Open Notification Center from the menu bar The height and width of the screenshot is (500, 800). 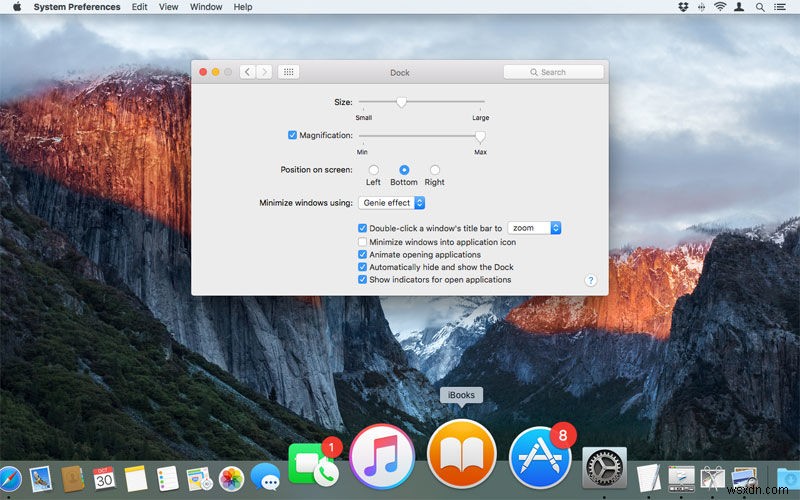tap(780, 7)
